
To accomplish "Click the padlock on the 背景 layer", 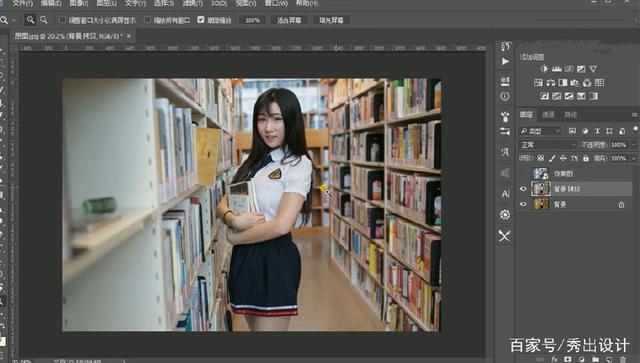I will pyautogui.click(x=621, y=204).
